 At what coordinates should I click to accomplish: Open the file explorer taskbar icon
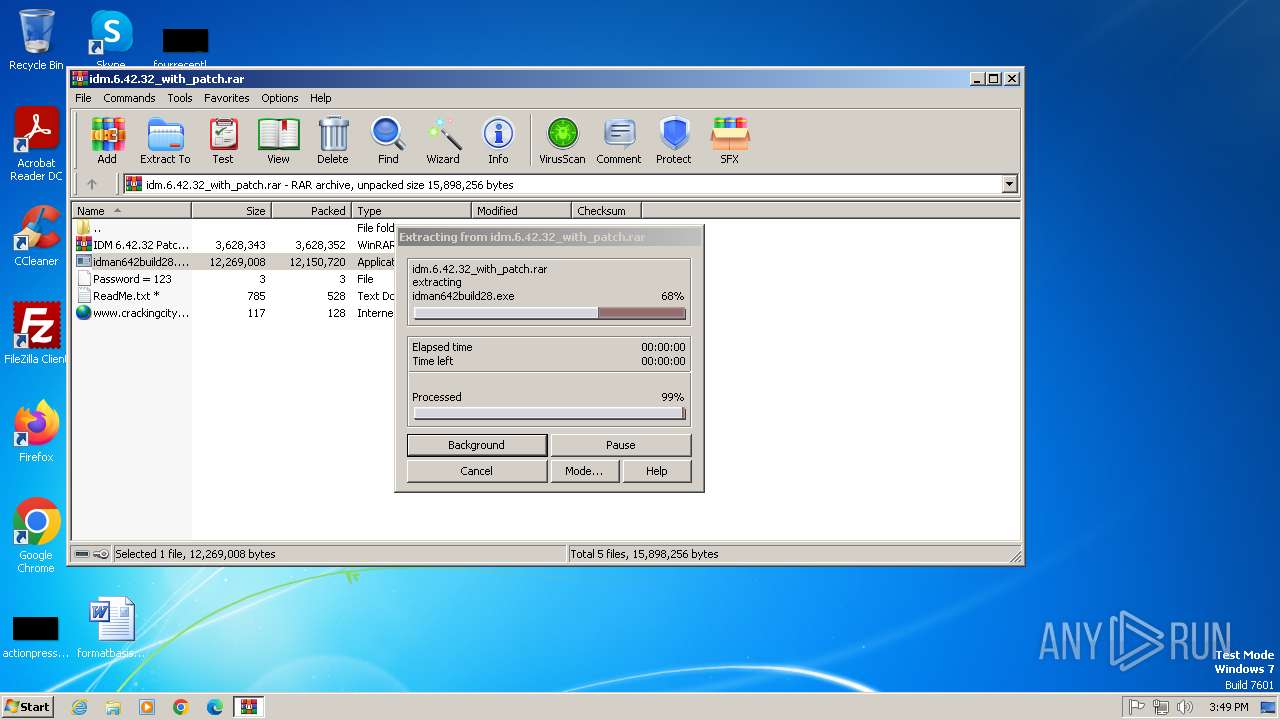[x=113, y=707]
